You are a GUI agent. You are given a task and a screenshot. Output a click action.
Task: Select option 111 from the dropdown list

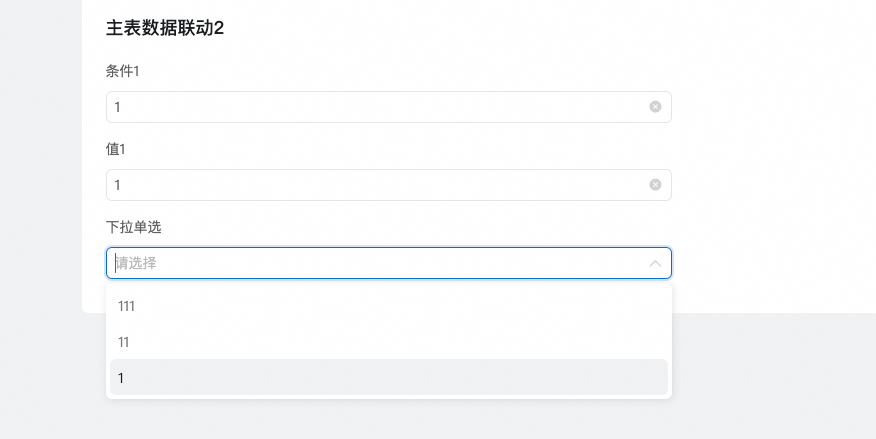388,306
